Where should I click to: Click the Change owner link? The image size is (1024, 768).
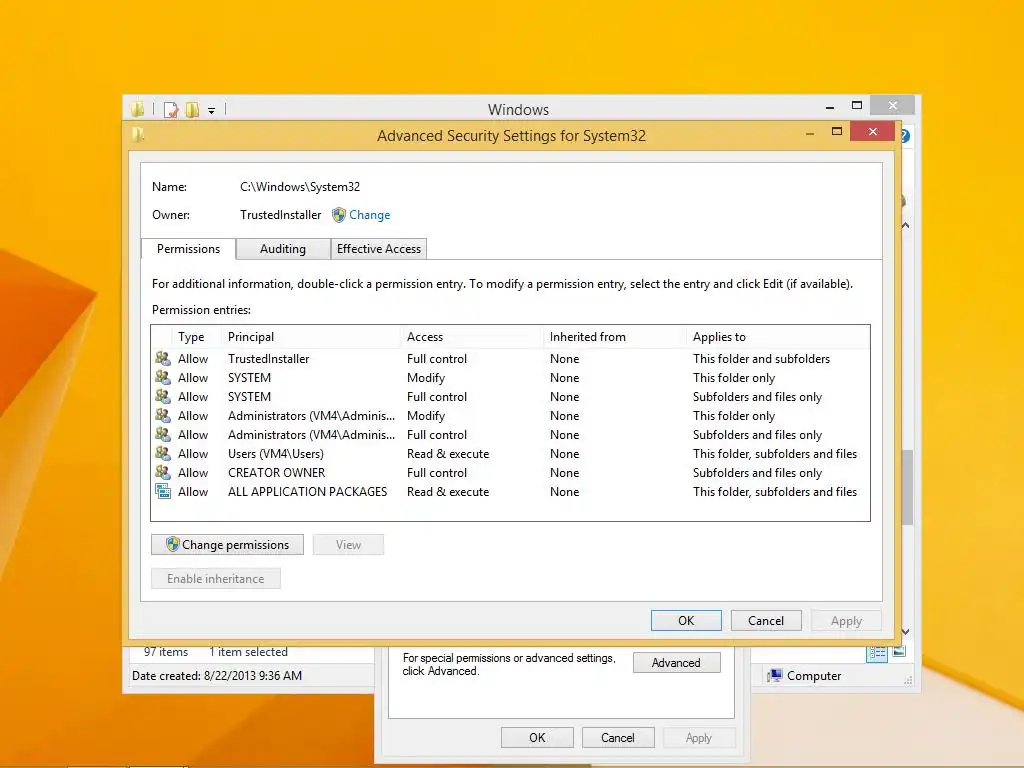point(370,215)
